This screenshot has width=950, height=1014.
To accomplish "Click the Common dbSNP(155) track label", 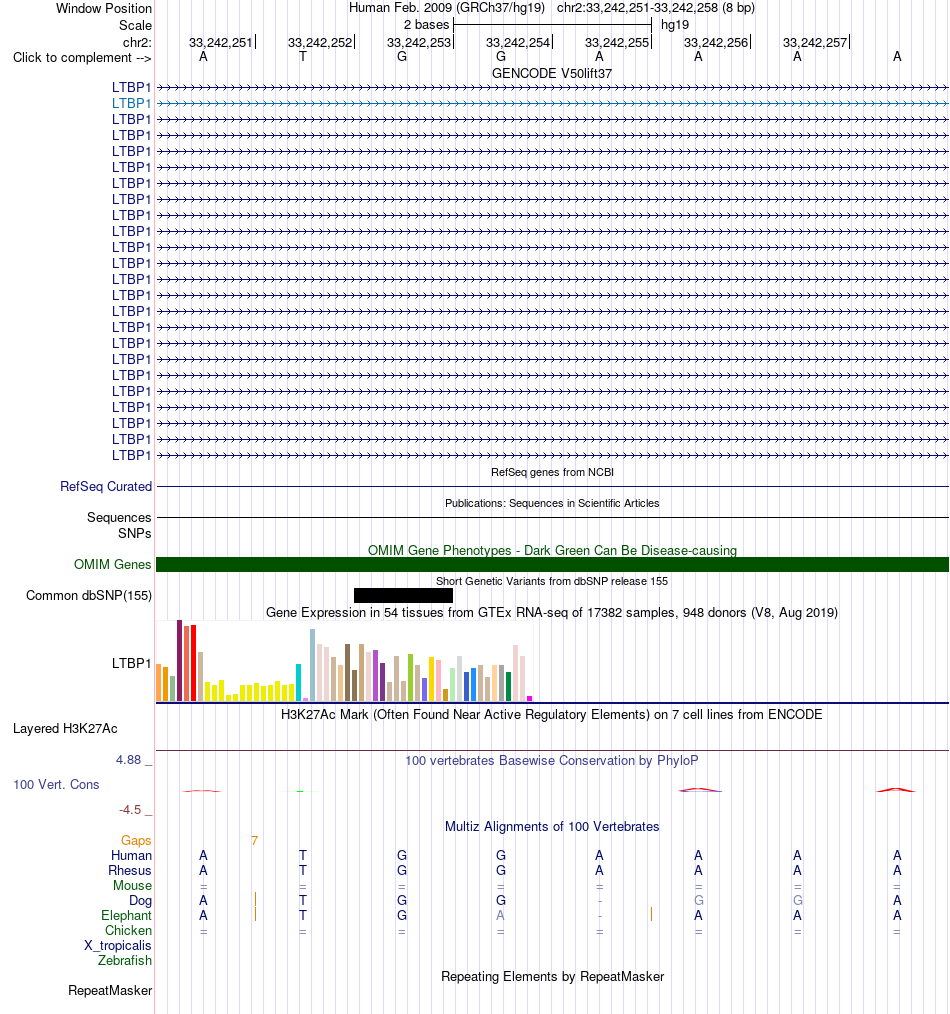I will click(x=89, y=596).
